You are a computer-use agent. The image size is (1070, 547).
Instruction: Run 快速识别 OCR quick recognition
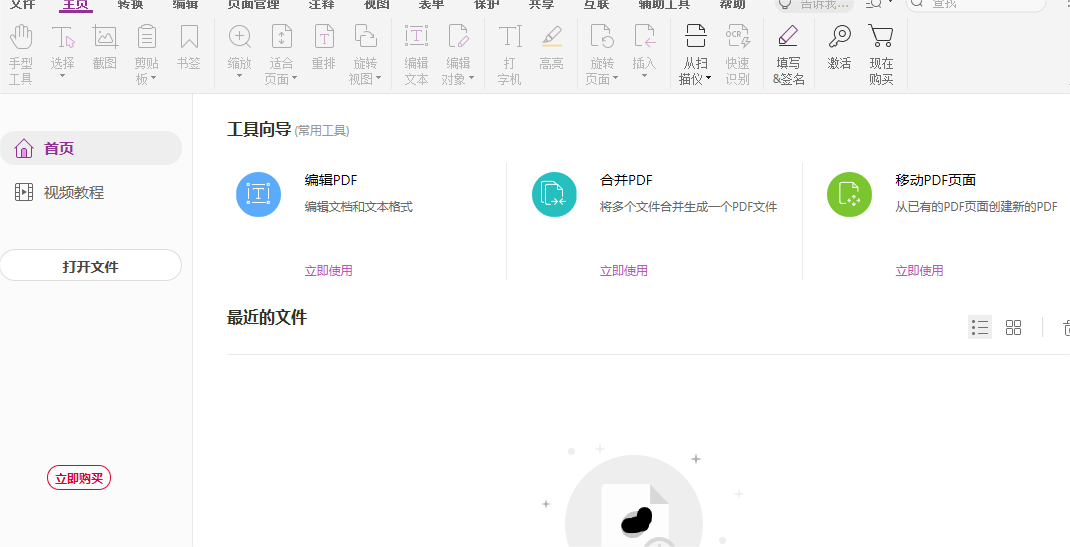pos(737,55)
